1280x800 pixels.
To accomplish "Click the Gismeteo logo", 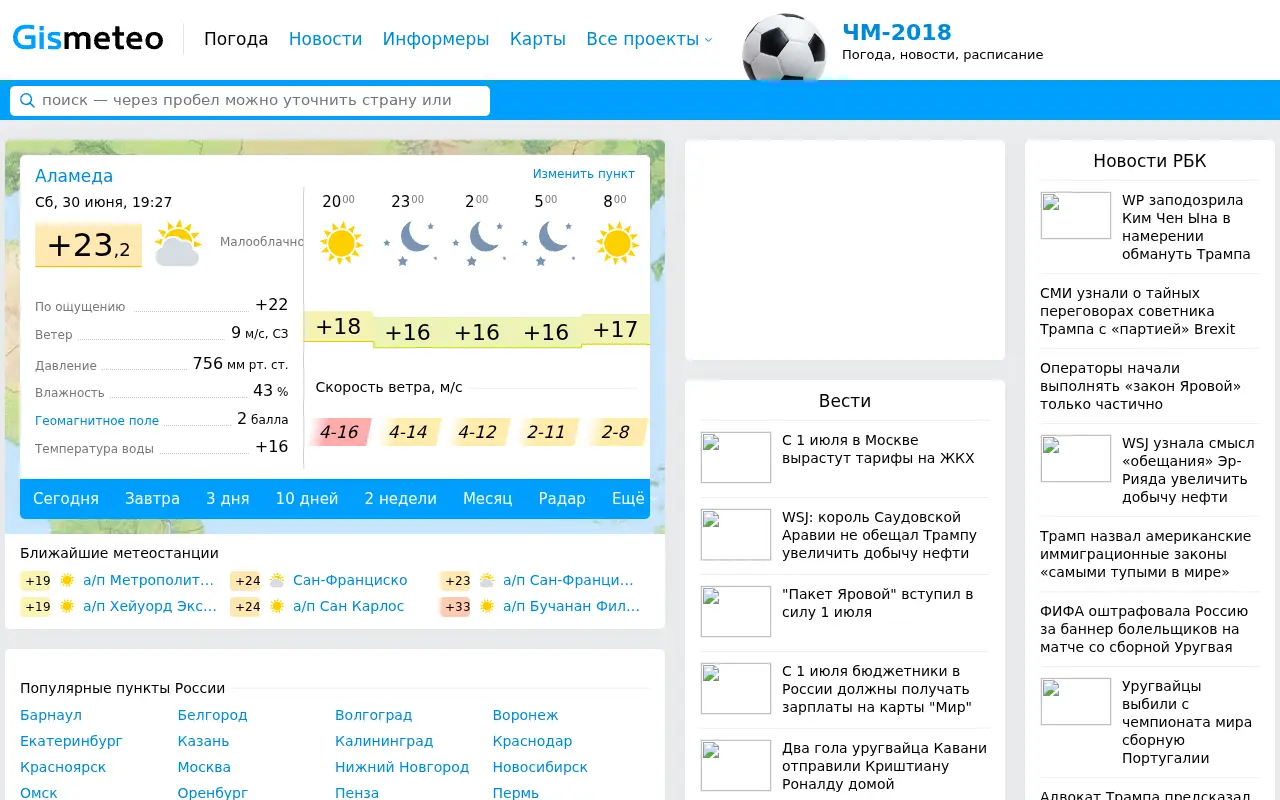I will coord(88,39).
